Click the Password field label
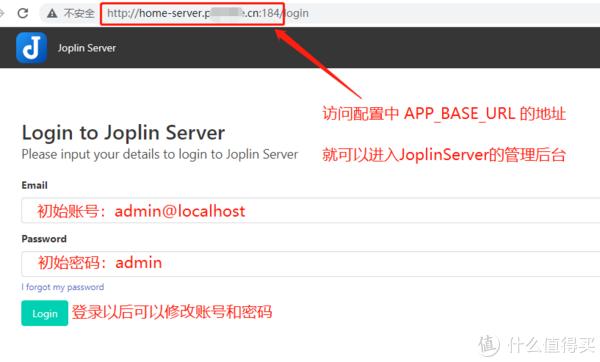The width and height of the screenshot is (600, 362). (x=44, y=239)
